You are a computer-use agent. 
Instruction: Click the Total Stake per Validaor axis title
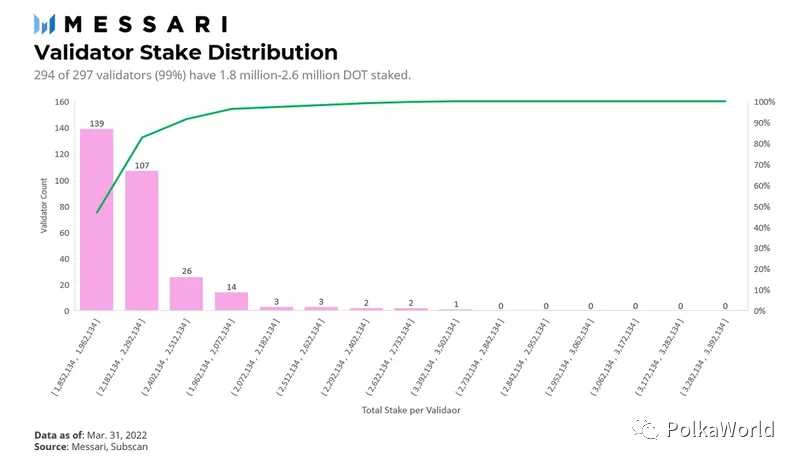[x=411, y=410]
